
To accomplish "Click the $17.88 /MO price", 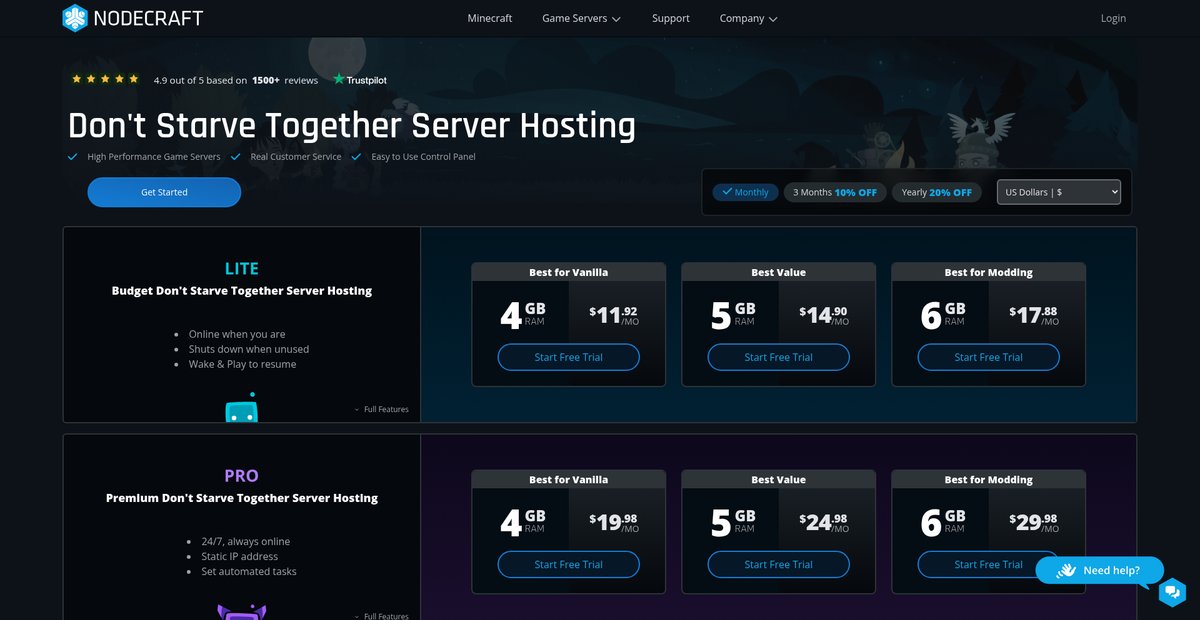I will tap(1034, 315).
